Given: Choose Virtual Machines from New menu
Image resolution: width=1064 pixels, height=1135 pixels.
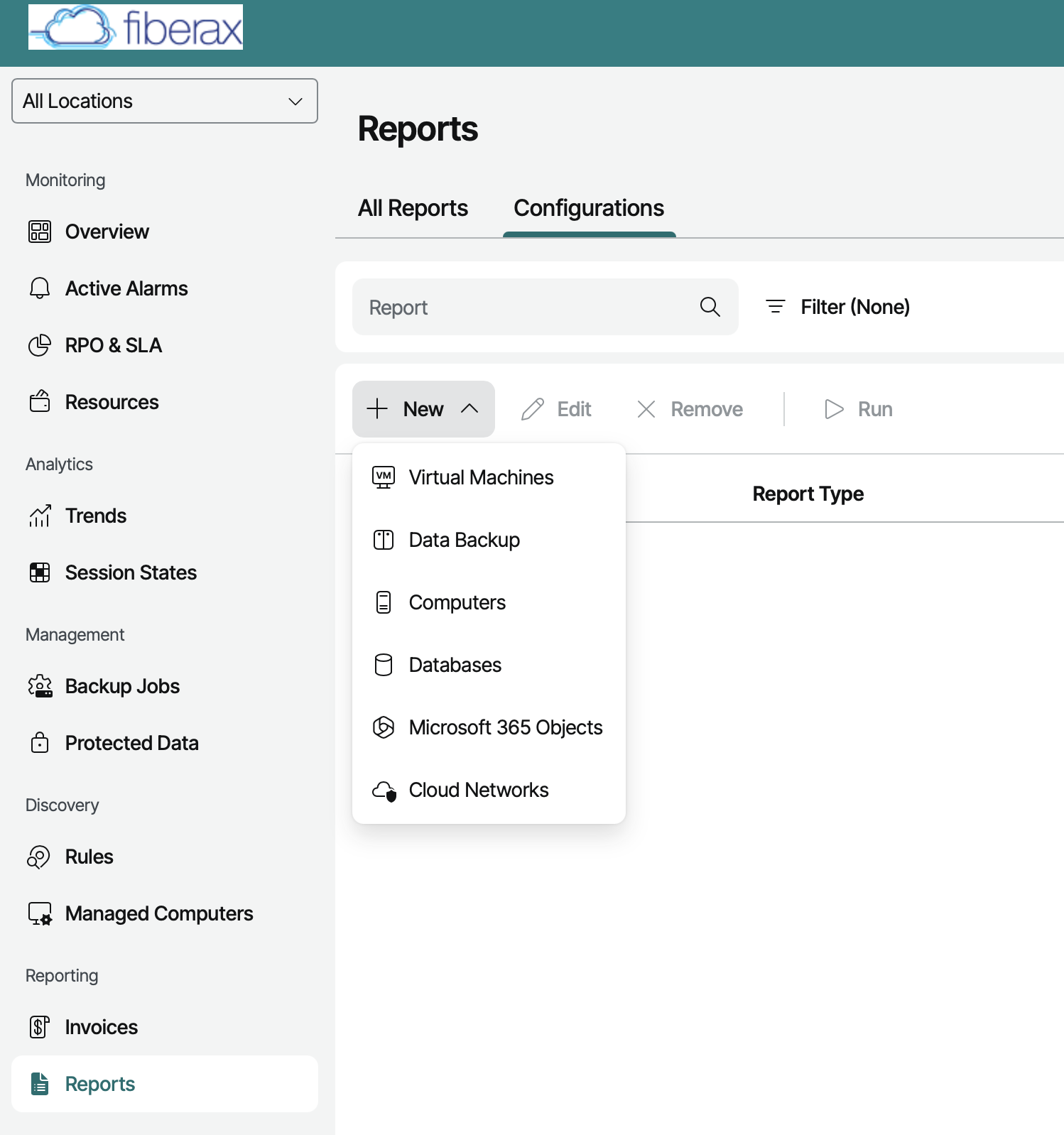Looking at the screenshot, I should coord(489,477).
